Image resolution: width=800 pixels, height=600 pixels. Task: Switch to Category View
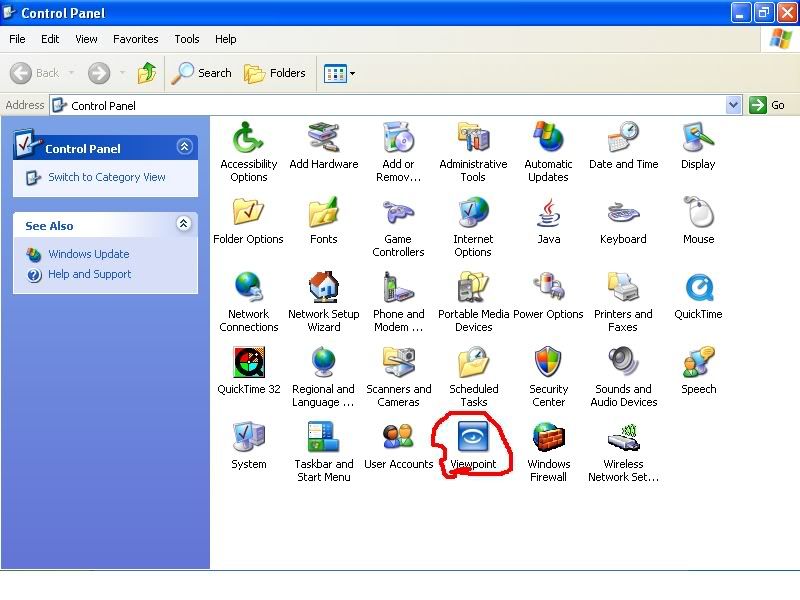click(x=107, y=177)
